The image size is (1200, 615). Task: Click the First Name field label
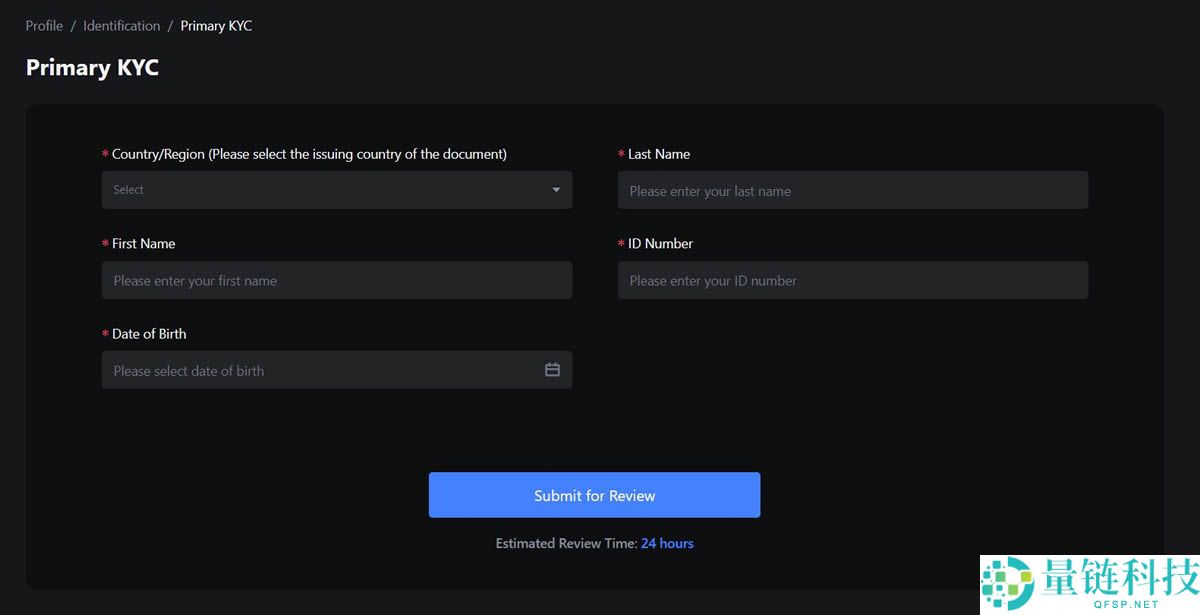(143, 244)
